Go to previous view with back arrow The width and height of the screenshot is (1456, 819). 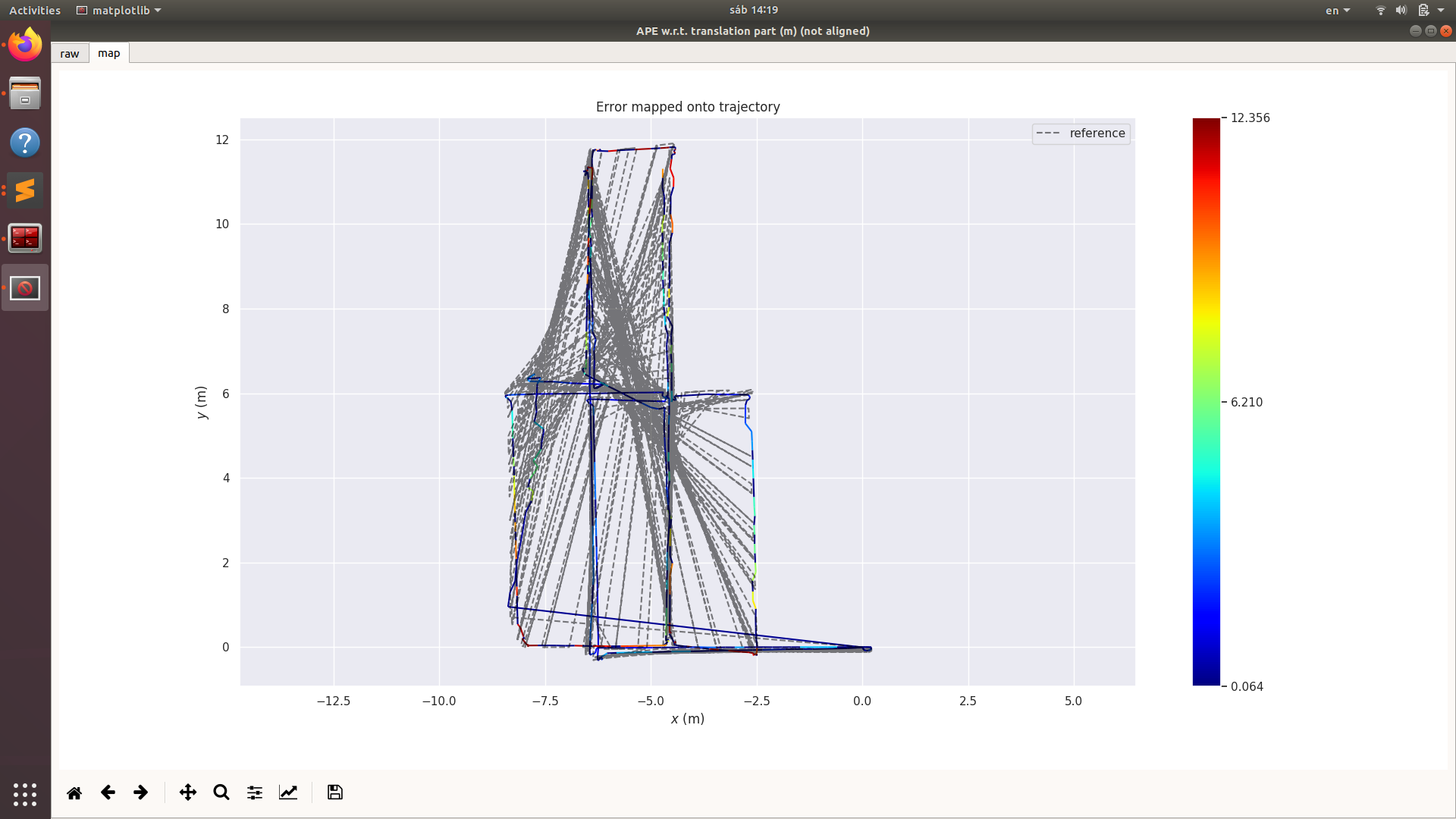click(x=107, y=792)
